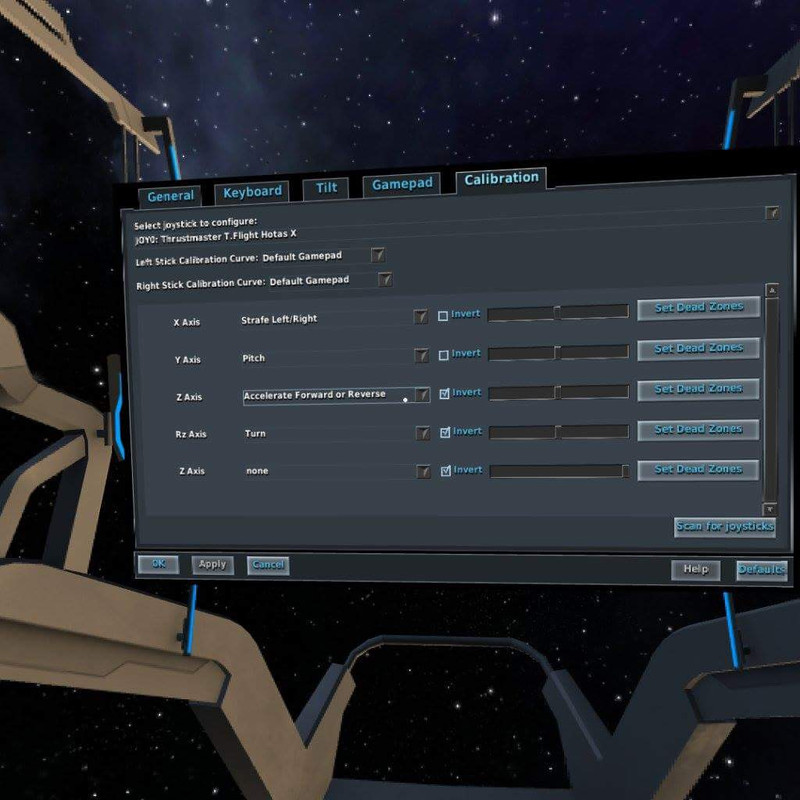The width and height of the screenshot is (800, 800).
Task: Click the X Axis label
Action: pos(187,322)
